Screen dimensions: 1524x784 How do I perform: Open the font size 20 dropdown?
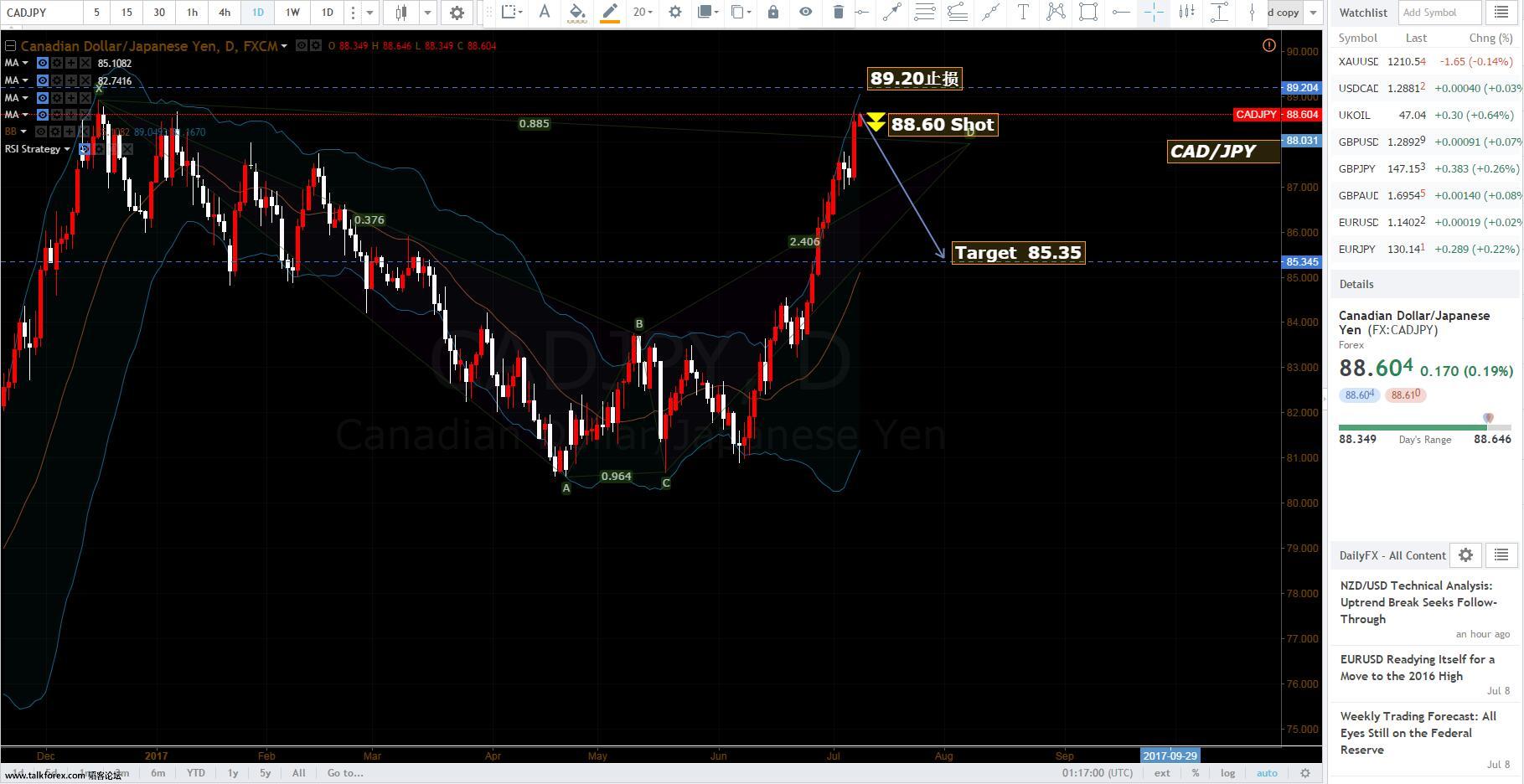[643, 12]
